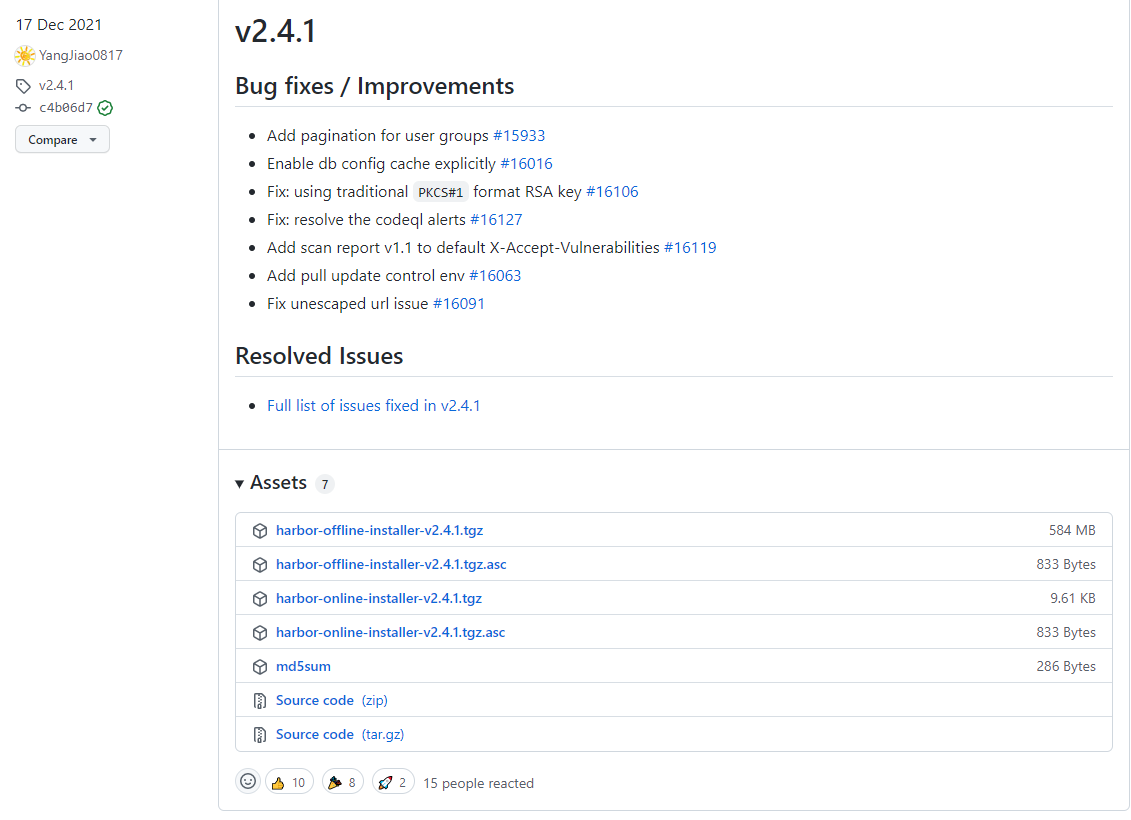
Task: Download Source code (zip)
Action: pos(332,700)
